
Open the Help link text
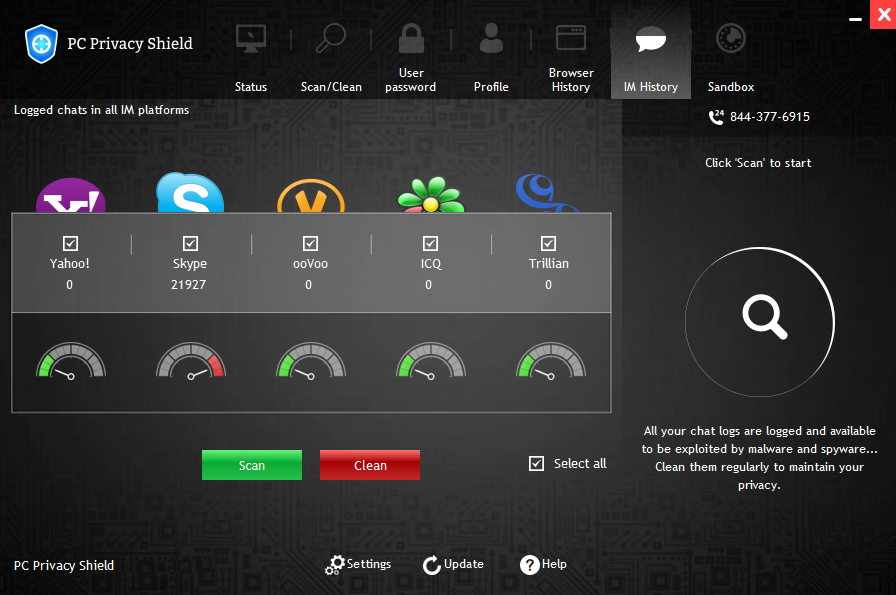(x=554, y=564)
